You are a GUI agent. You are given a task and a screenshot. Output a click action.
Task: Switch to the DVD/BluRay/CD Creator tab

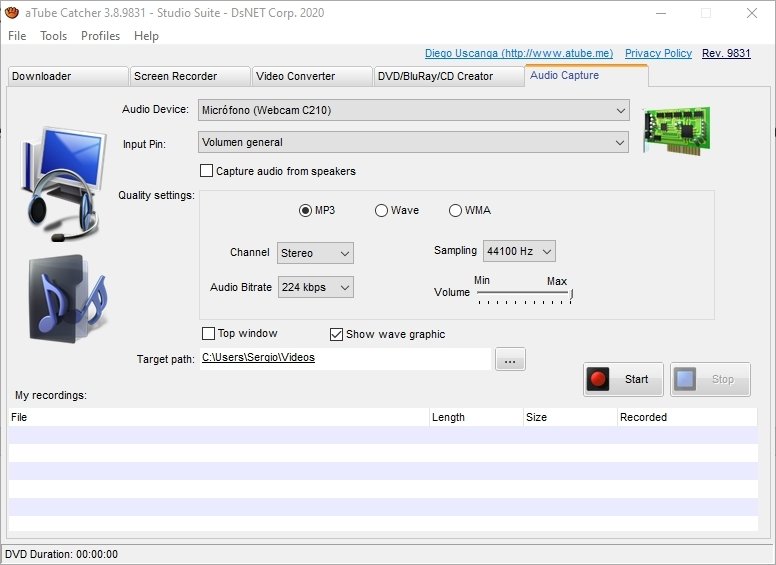tap(449, 76)
